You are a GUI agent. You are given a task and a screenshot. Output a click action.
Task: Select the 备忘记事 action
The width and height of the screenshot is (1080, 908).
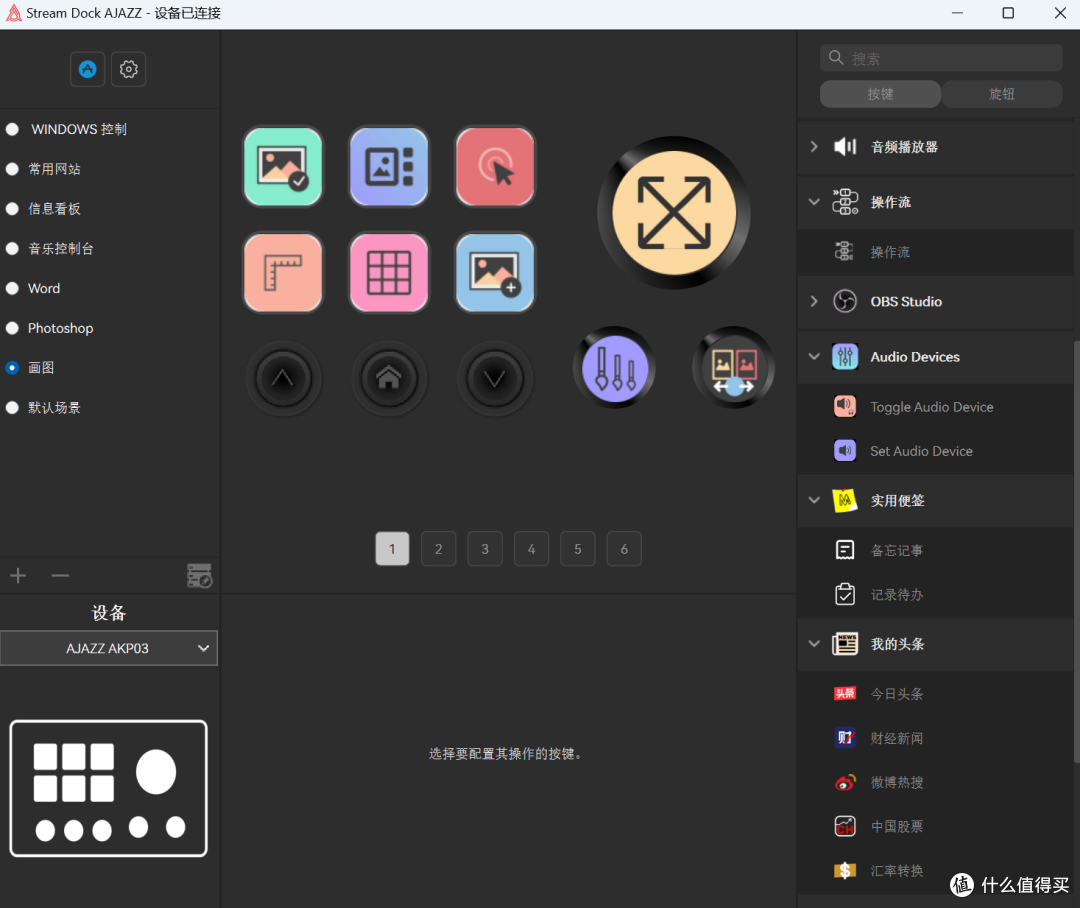click(x=935, y=550)
